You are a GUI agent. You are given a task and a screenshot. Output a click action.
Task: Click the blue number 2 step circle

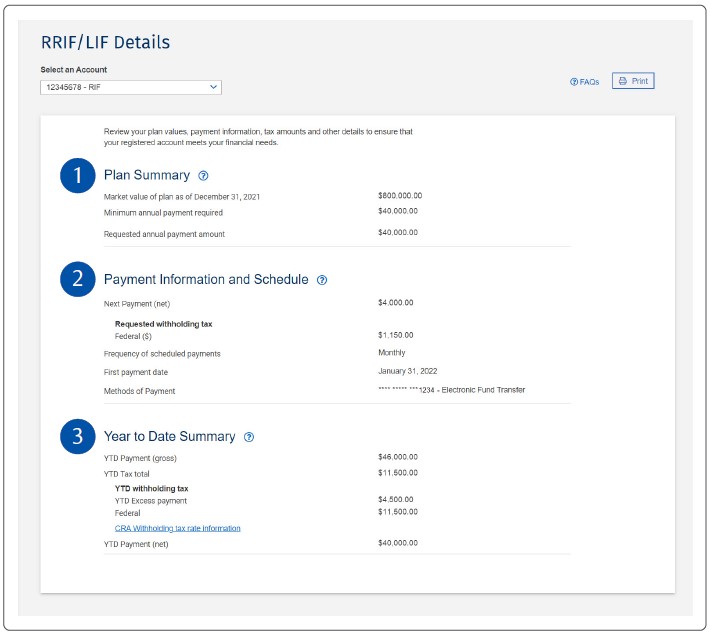tap(77, 280)
